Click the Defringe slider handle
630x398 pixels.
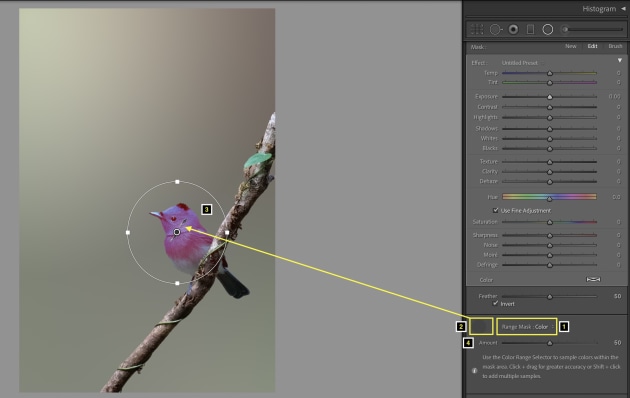[550, 265]
